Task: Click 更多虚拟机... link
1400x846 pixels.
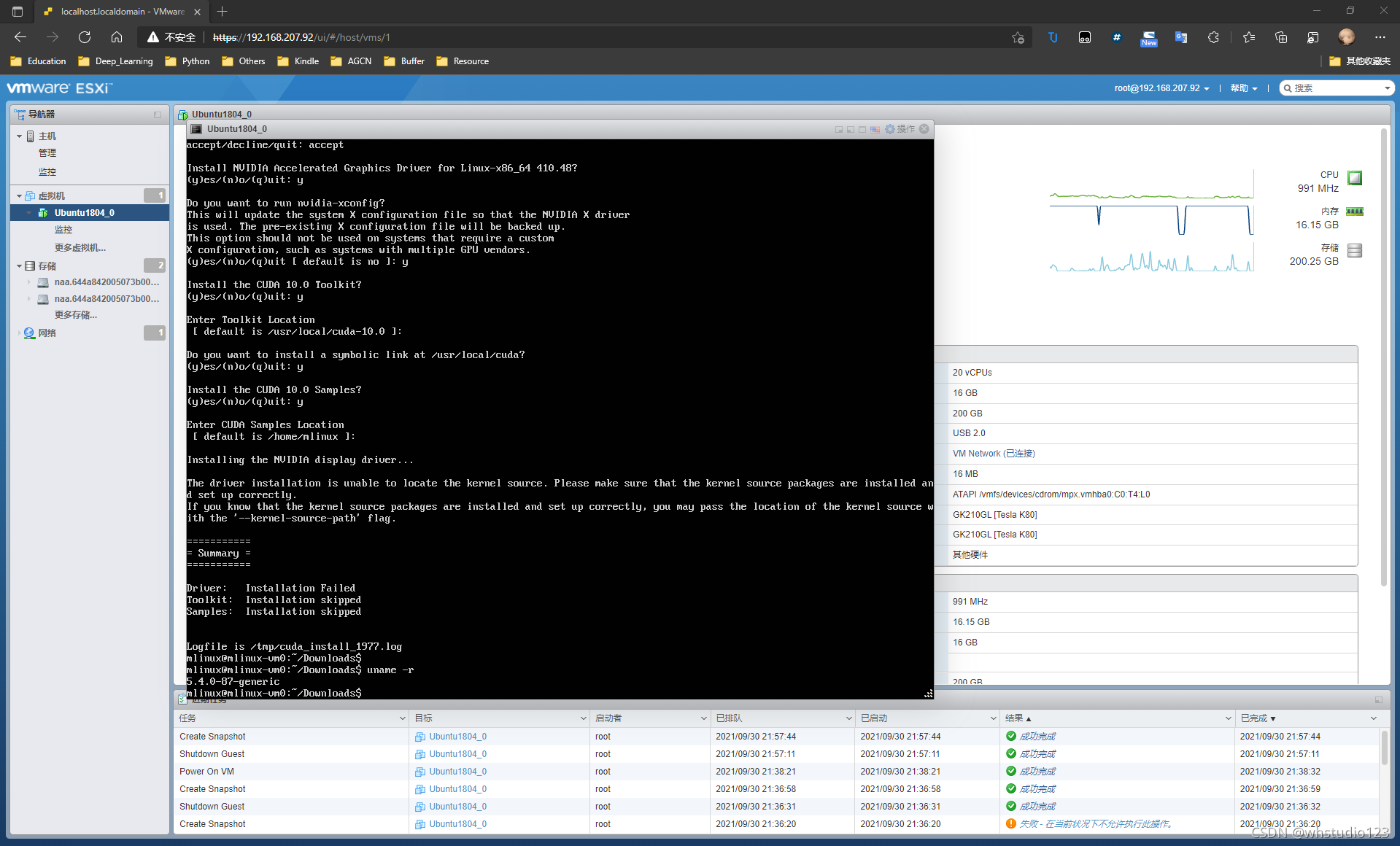Action: coord(80,248)
